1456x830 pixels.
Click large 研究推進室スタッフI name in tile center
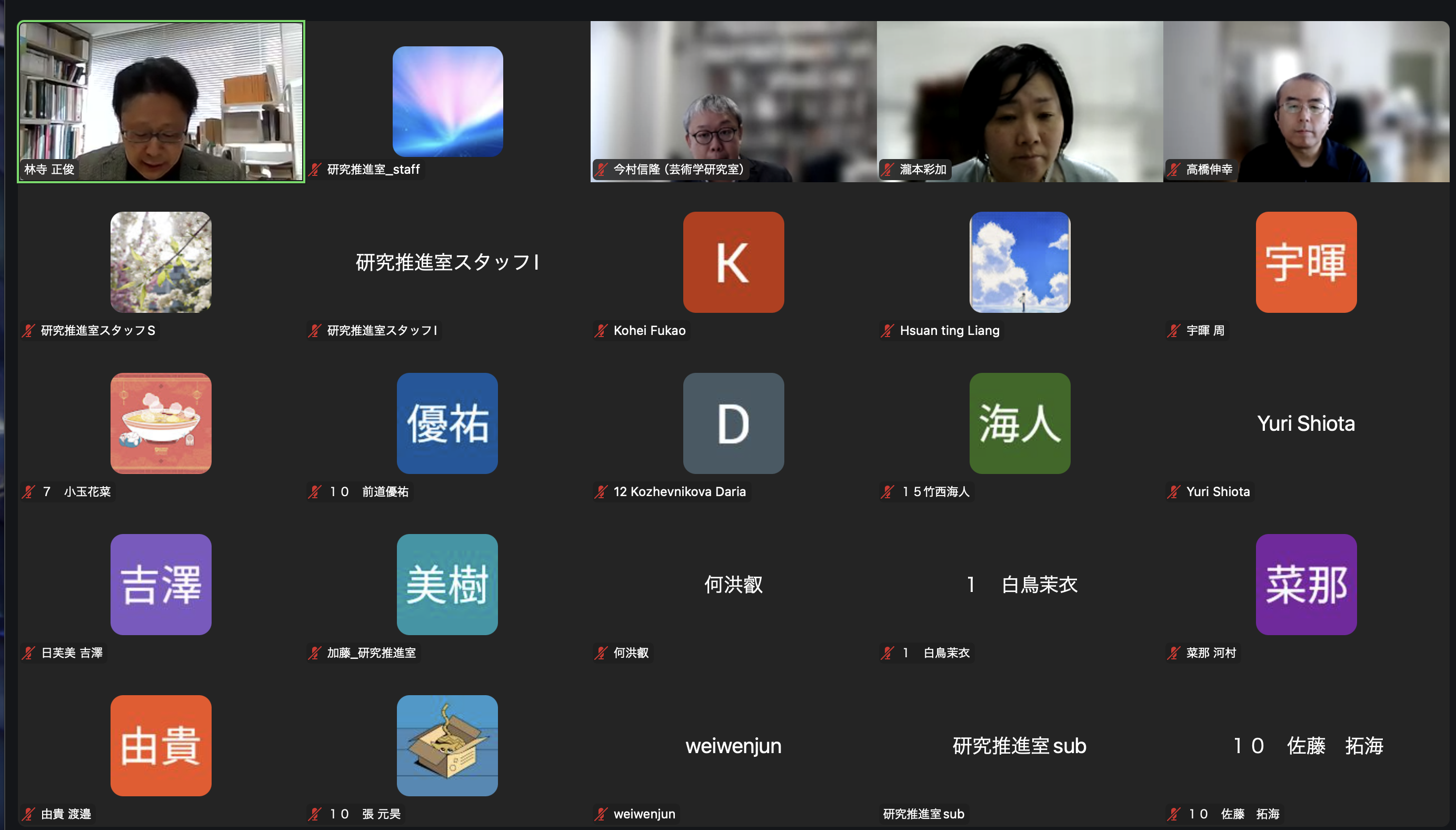(x=447, y=262)
